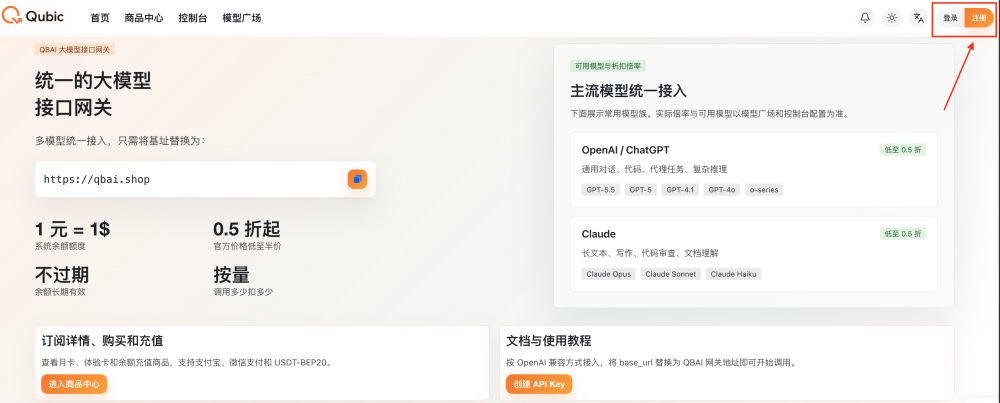Select the GPT-5 model tag
1000x403 pixels.
(x=641, y=189)
